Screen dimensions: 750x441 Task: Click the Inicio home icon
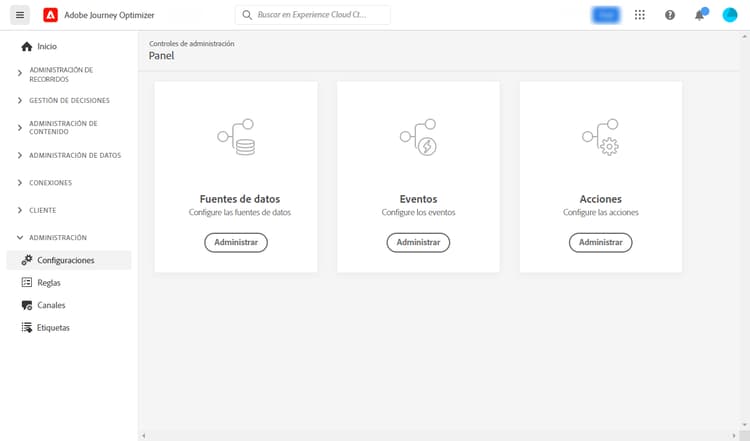click(26, 46)
